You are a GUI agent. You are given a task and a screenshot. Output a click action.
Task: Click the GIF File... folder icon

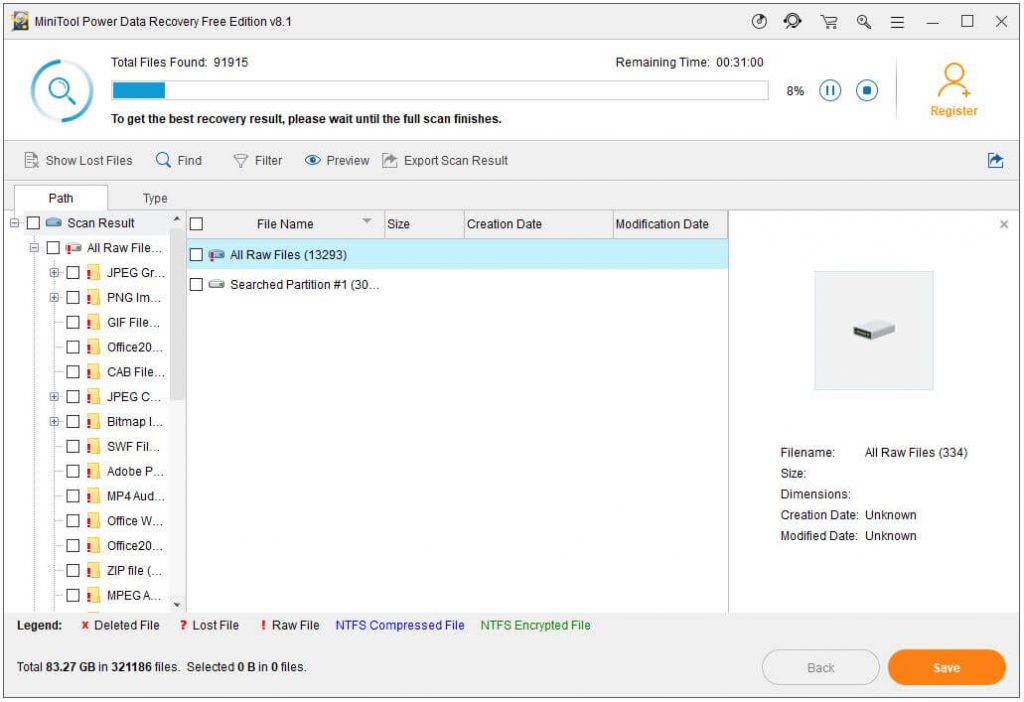[x=93, y=323]
